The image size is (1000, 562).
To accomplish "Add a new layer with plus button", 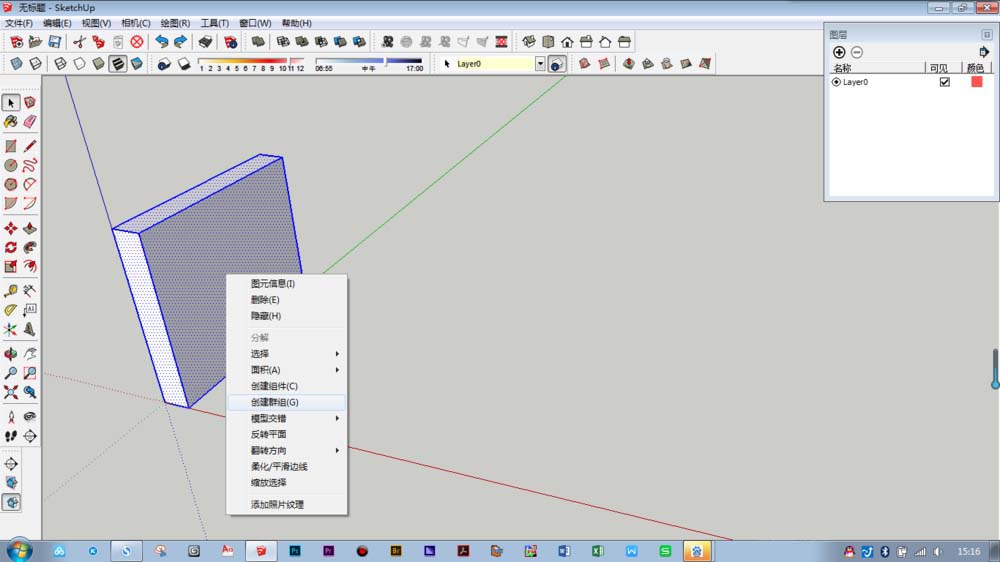I will pos(839,52).
